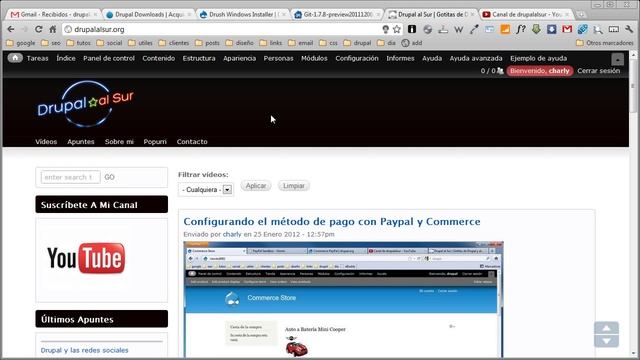Open the Paypal y Commerce article title
Viewport: 640px width, 360px height.
tap(331, 222)
